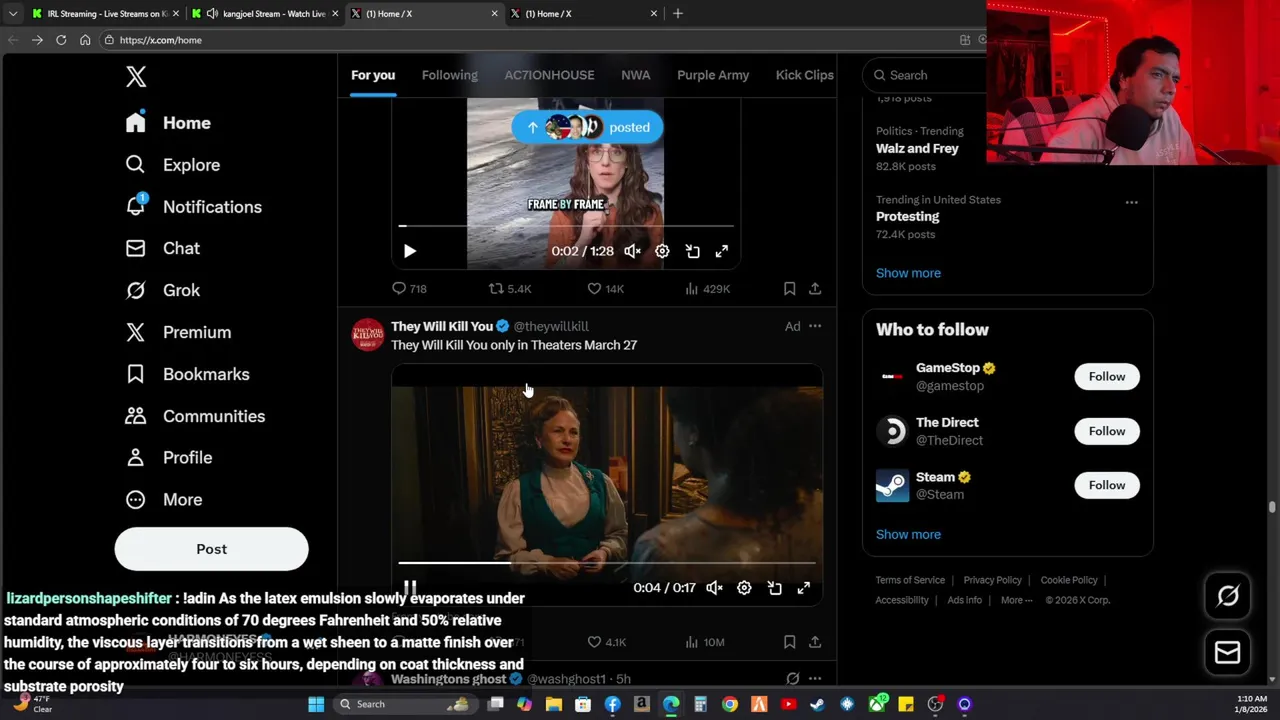The width and height of the screenshot is (1280, 720).
Task: Seek on the They Will Kill You progress bar
Action: click(x=607, y=564)
